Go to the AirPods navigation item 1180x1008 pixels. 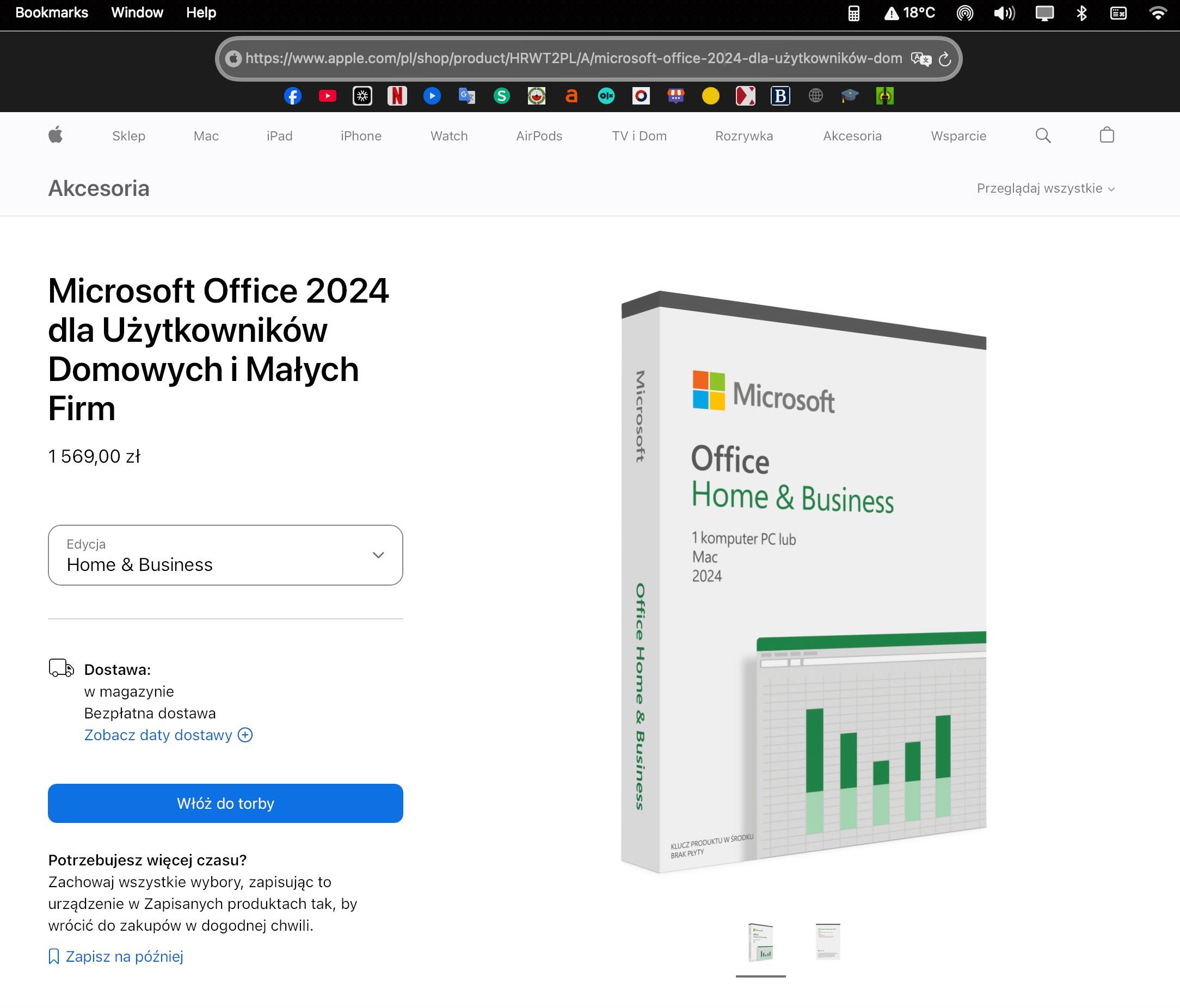click(539, 136)
